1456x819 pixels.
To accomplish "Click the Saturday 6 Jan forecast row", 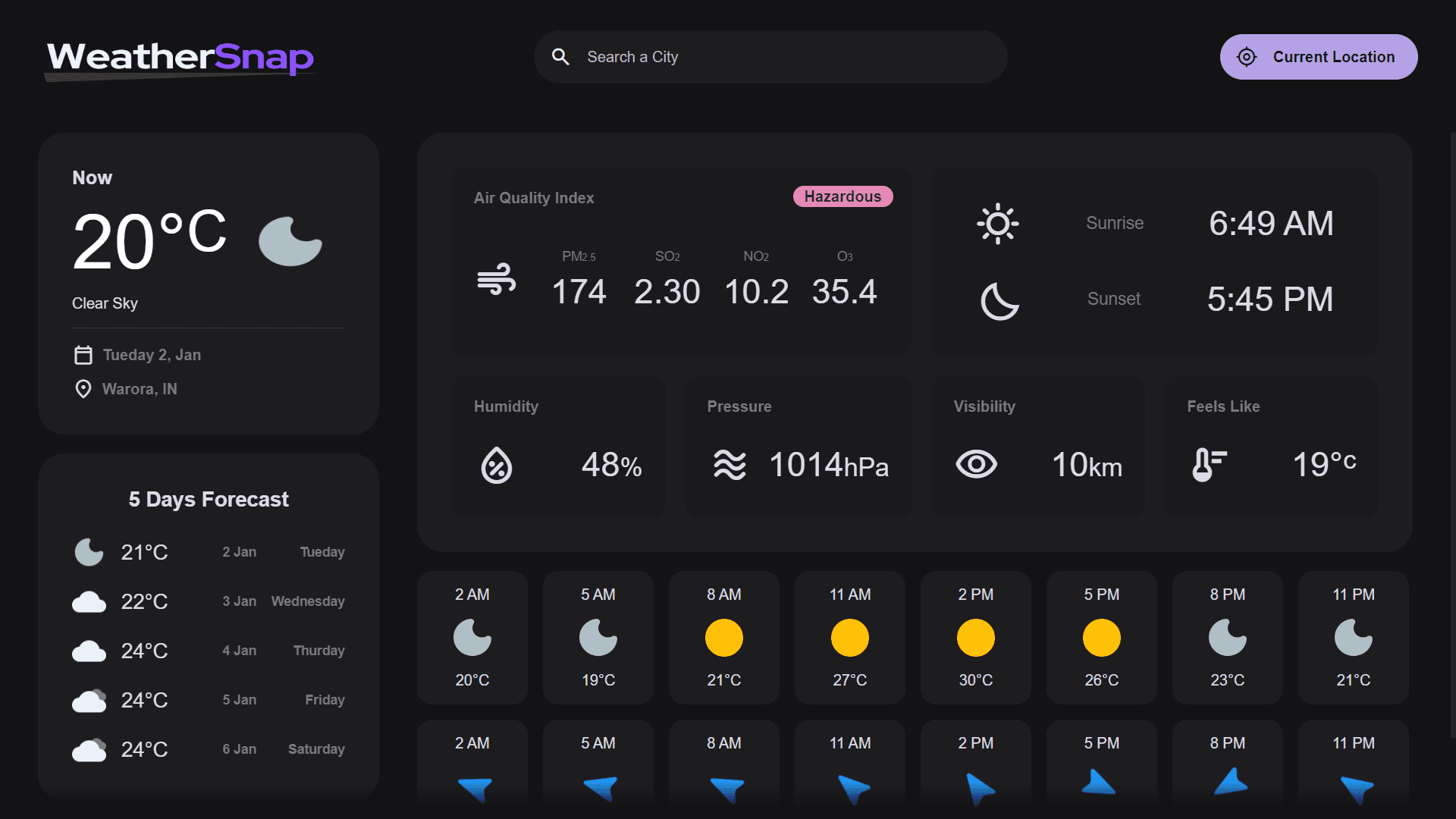I will tap(209, 749).
